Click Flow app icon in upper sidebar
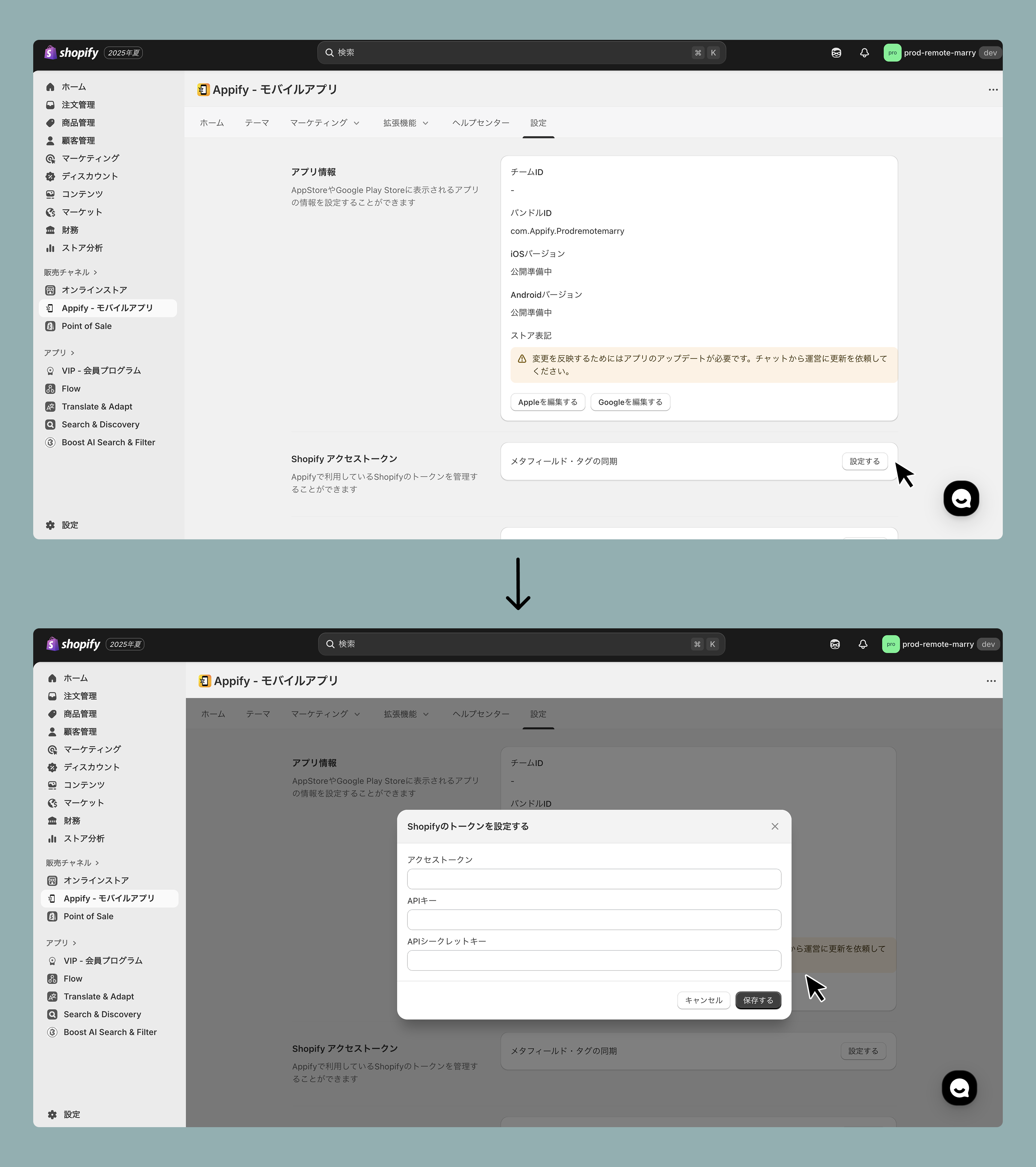Screen dimensions: 1036x1167 [x=50, y=389]
